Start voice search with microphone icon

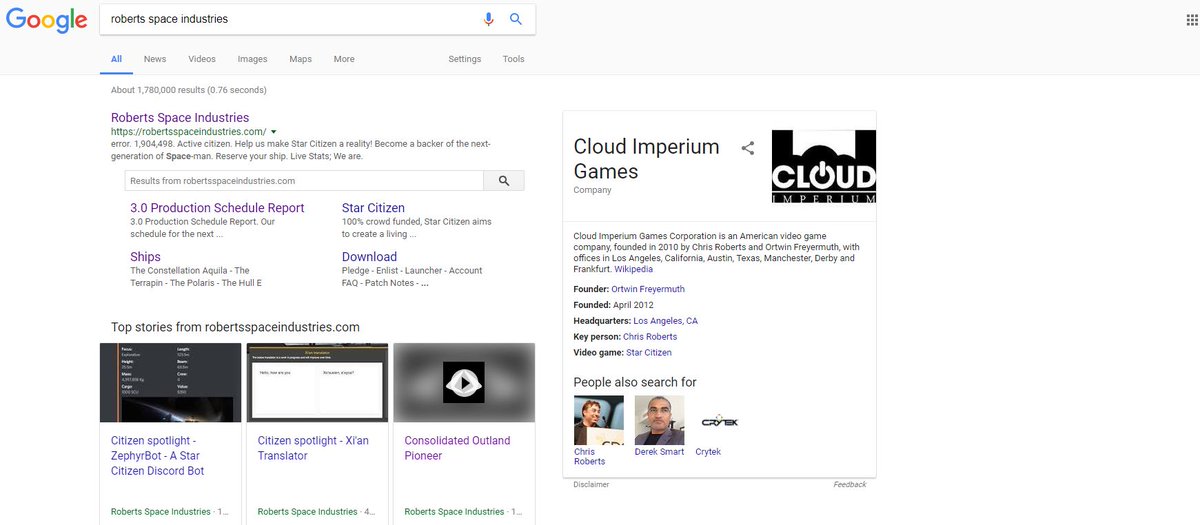tap(489, 19)
